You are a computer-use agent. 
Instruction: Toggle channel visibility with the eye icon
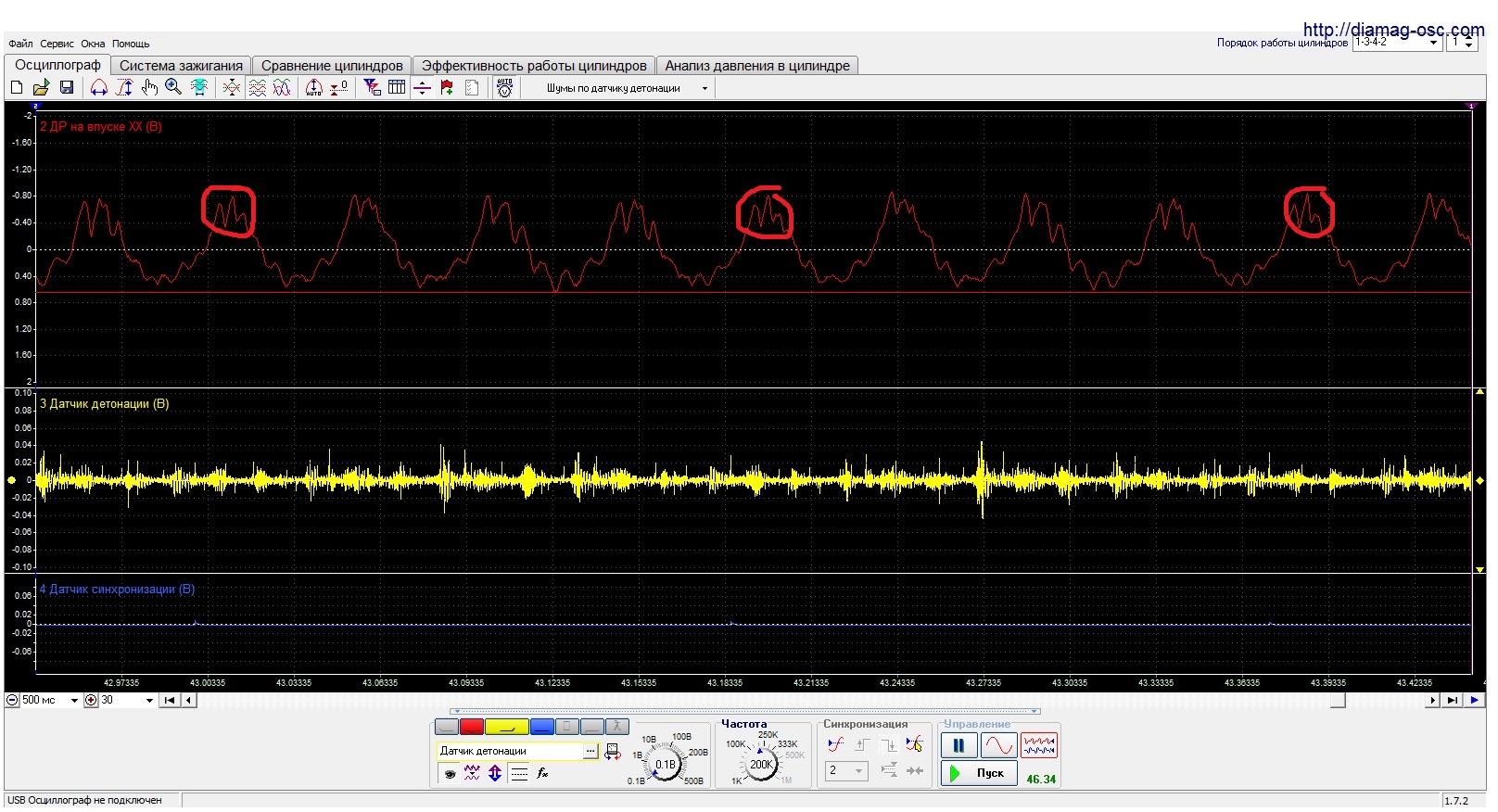tap(450, 774)
